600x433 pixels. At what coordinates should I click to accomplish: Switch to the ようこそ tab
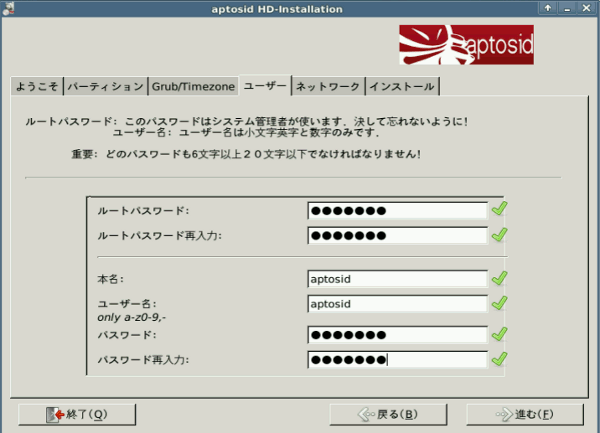point(38,87)
